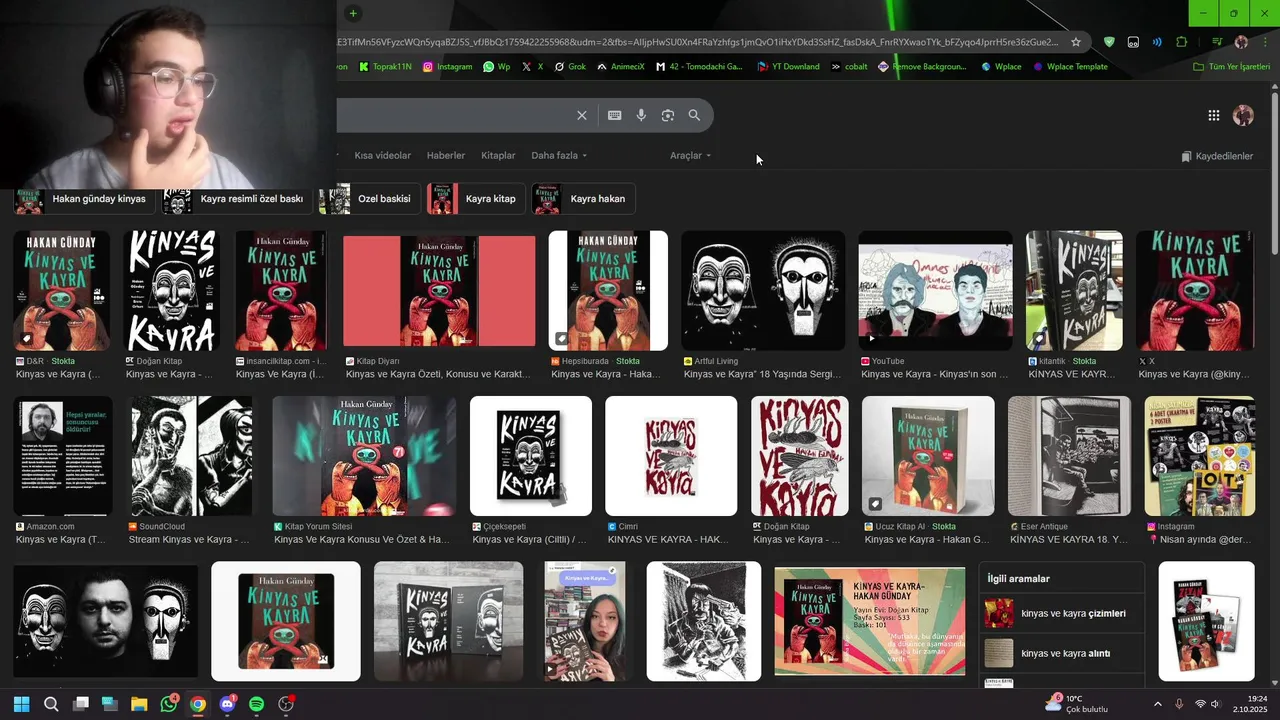Open Spotify from the taskbar

click(256, 704)
